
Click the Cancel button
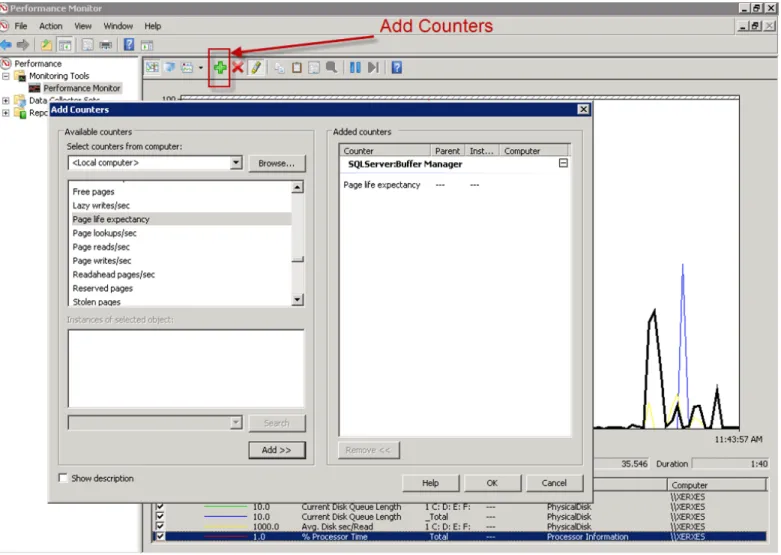554,483
